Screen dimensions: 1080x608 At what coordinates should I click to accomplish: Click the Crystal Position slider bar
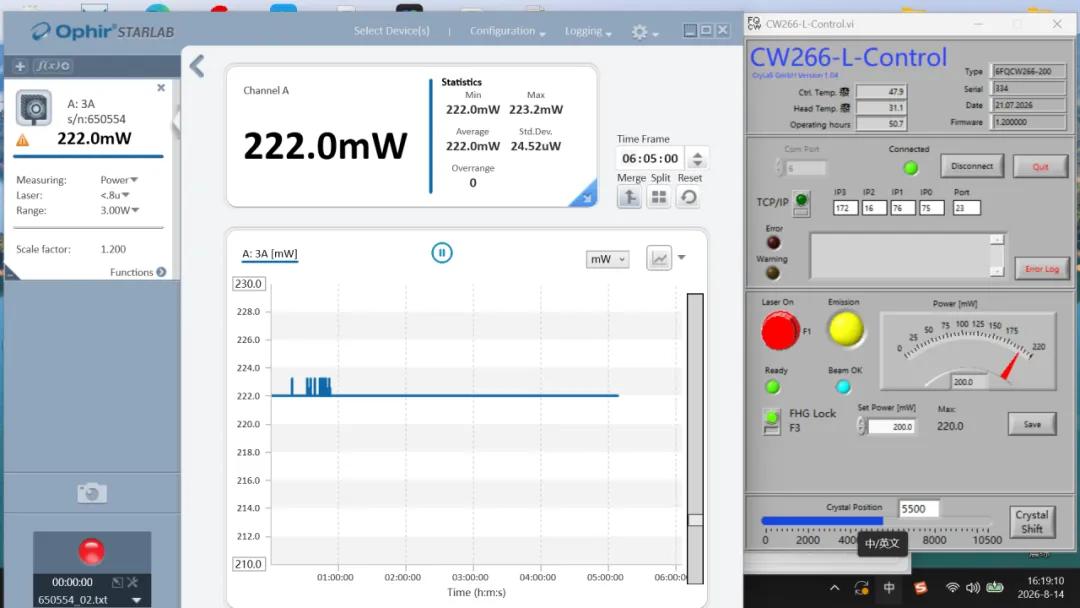[876, 521]
